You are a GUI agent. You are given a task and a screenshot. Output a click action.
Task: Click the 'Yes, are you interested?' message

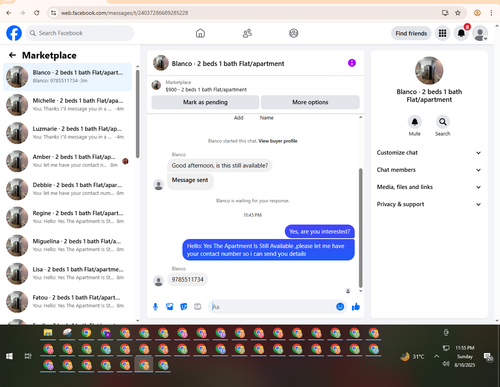(320, 231)
